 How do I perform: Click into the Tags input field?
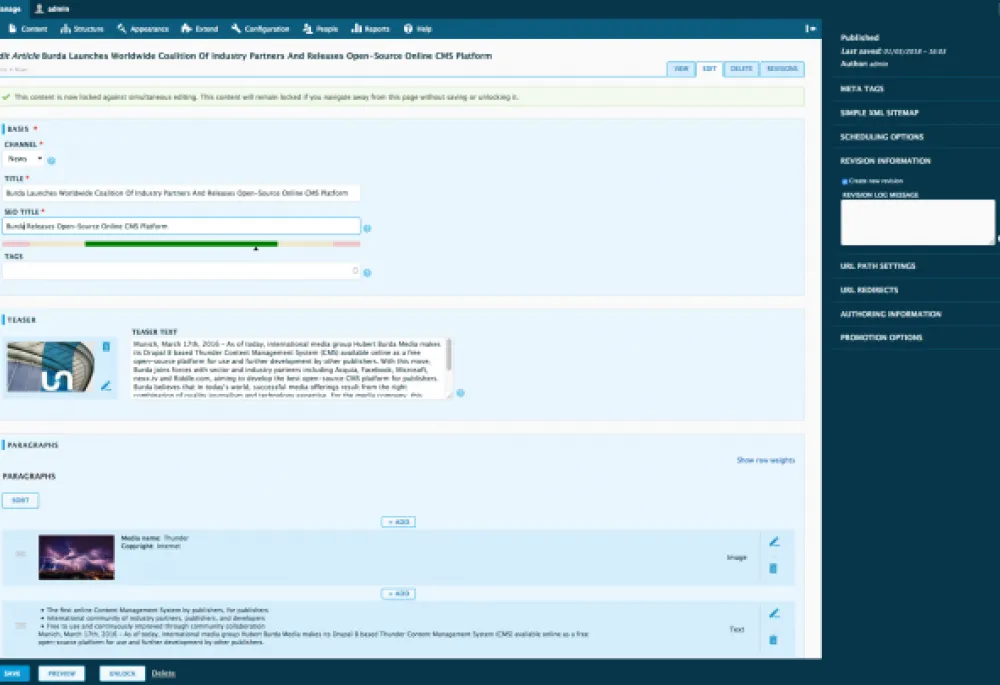click(x=181, y=271)
